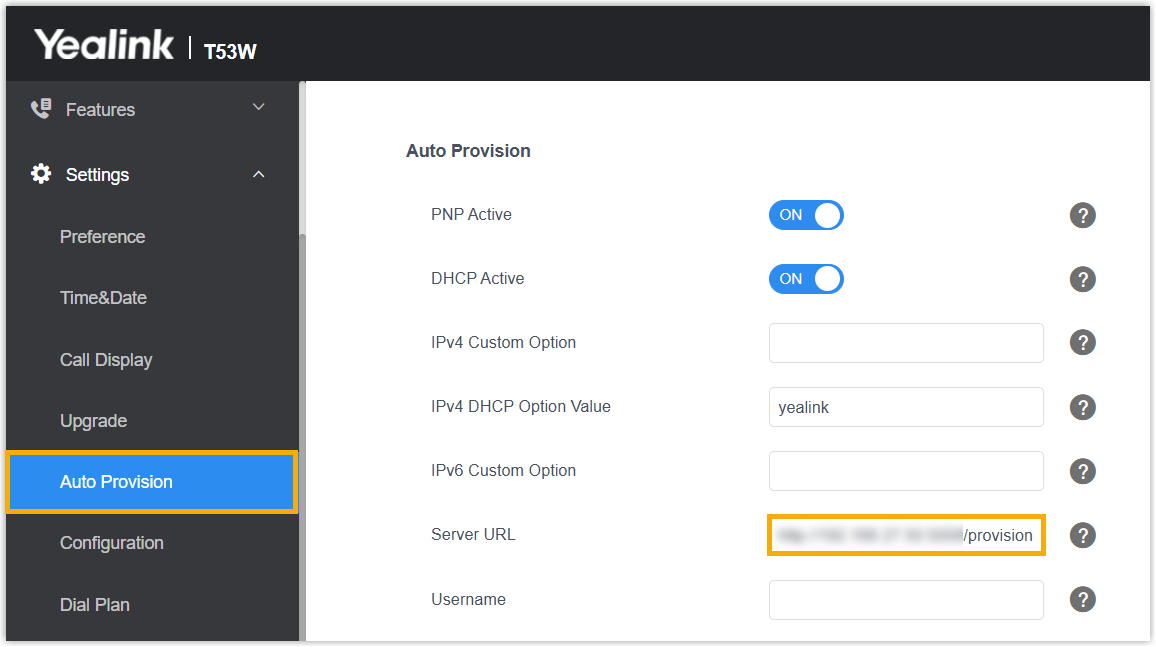Go to Time&Date settings

(103, 298)
